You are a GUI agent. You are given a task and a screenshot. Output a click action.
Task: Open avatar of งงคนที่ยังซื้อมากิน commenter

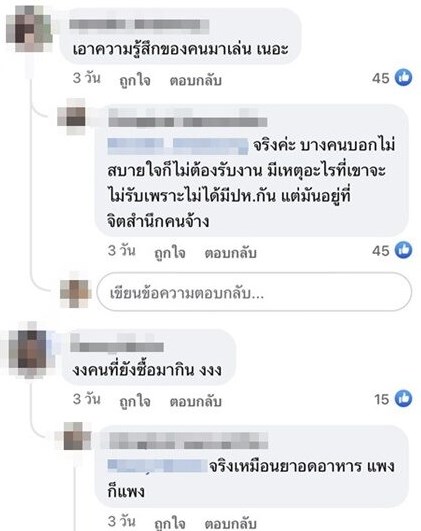30,349
